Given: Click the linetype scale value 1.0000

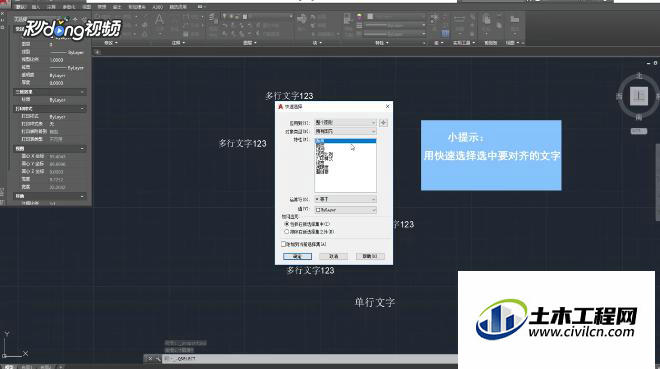Looking at the screenshot, I should pos(56,60).
